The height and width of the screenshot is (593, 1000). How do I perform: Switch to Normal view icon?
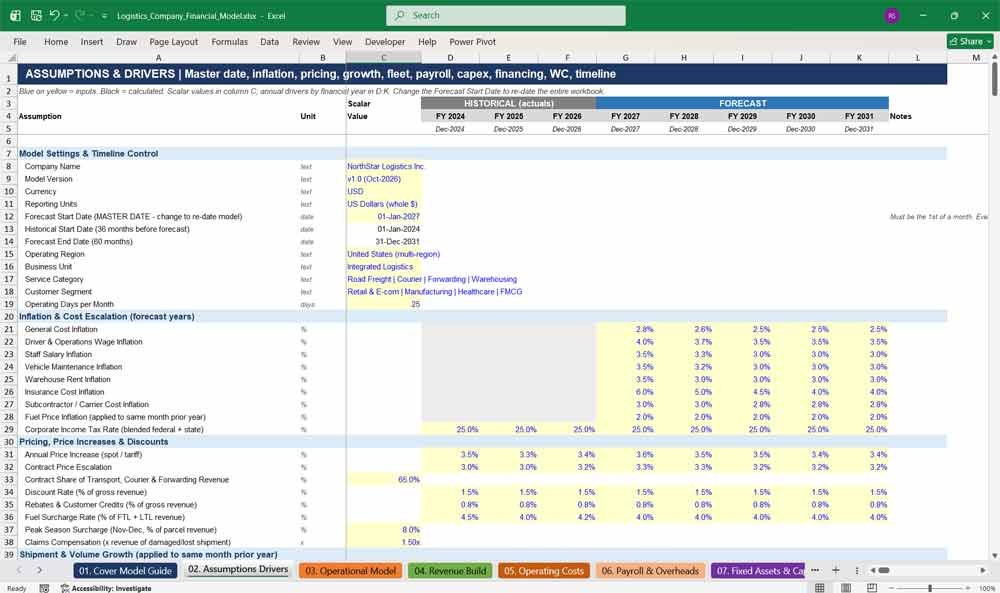(820, 588)
